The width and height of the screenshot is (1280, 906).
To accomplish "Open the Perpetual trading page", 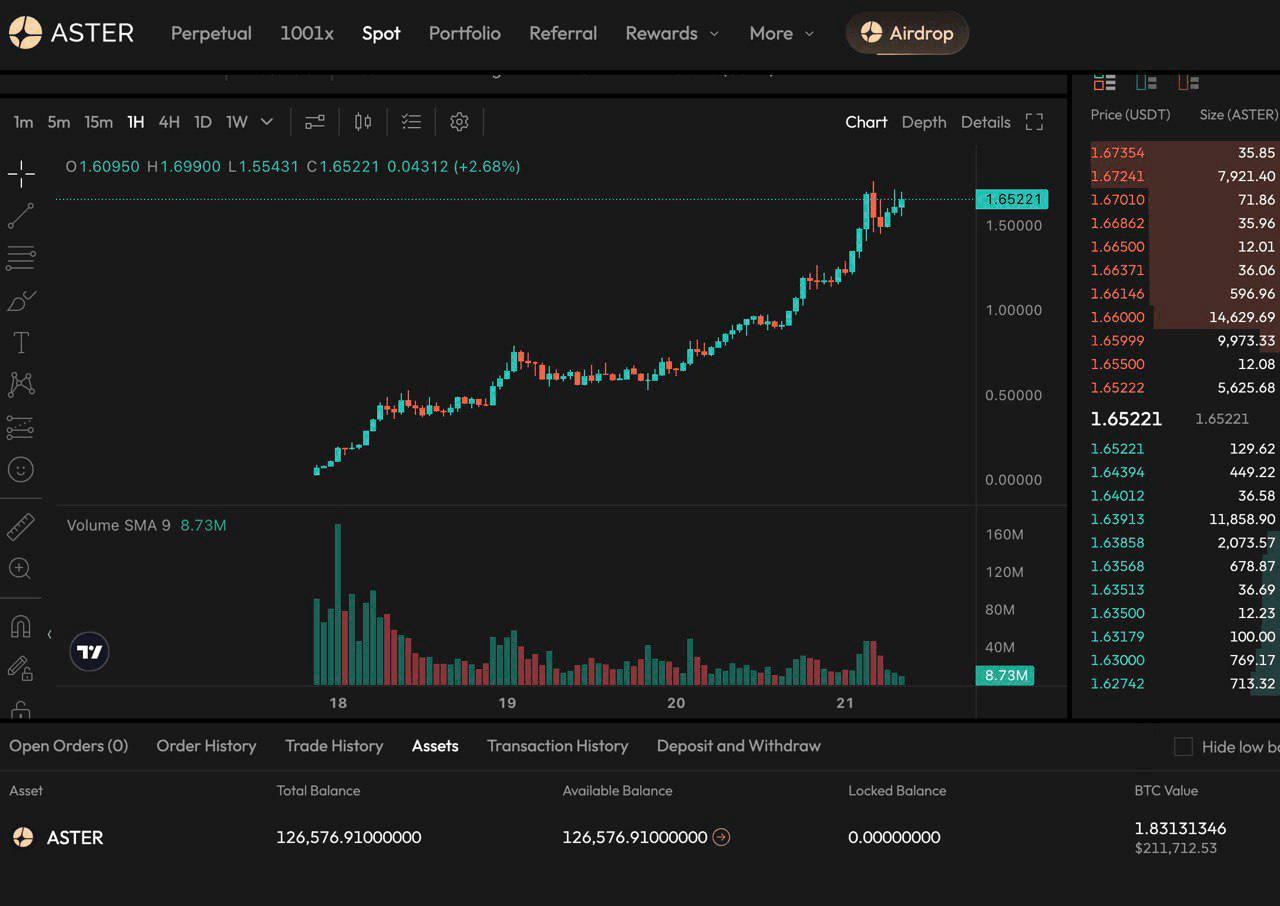I will pos(211,33).
